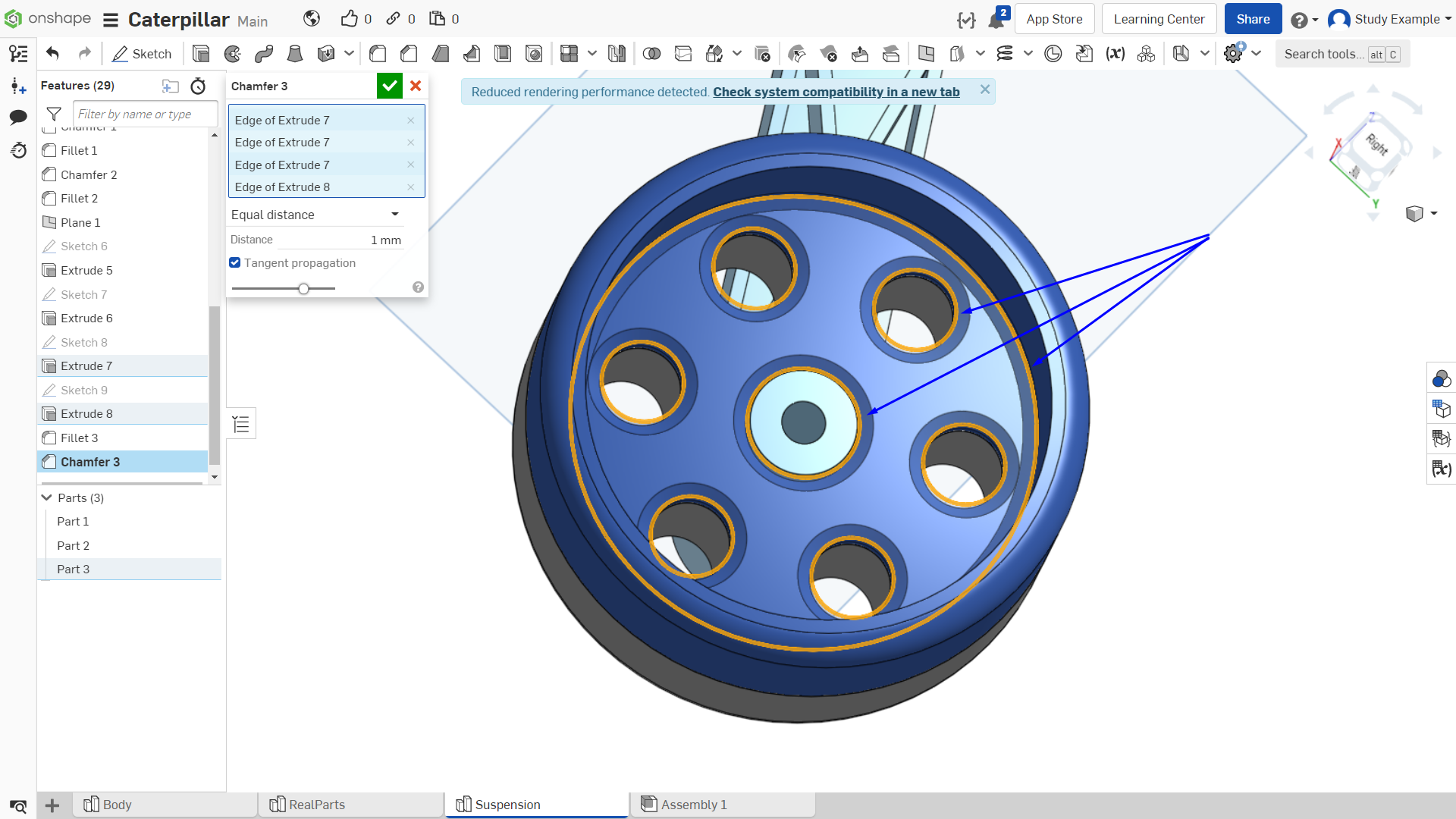The width and height of the screenshot is (1456, 819).
Task: Select the Derived import tool
Action: click(1084, 54)
